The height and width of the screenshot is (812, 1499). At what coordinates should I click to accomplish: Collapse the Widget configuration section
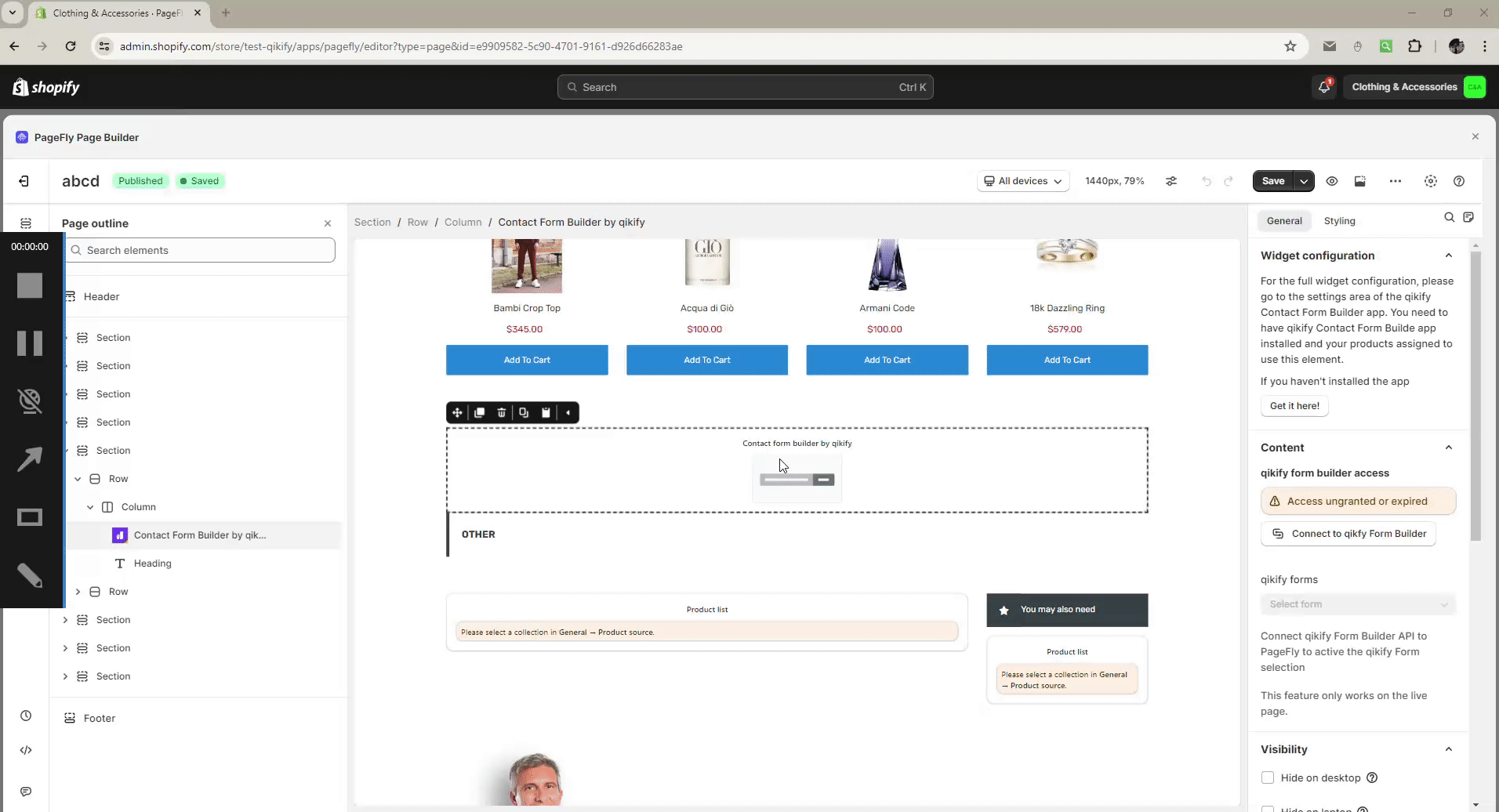(x=1449, y=256)
